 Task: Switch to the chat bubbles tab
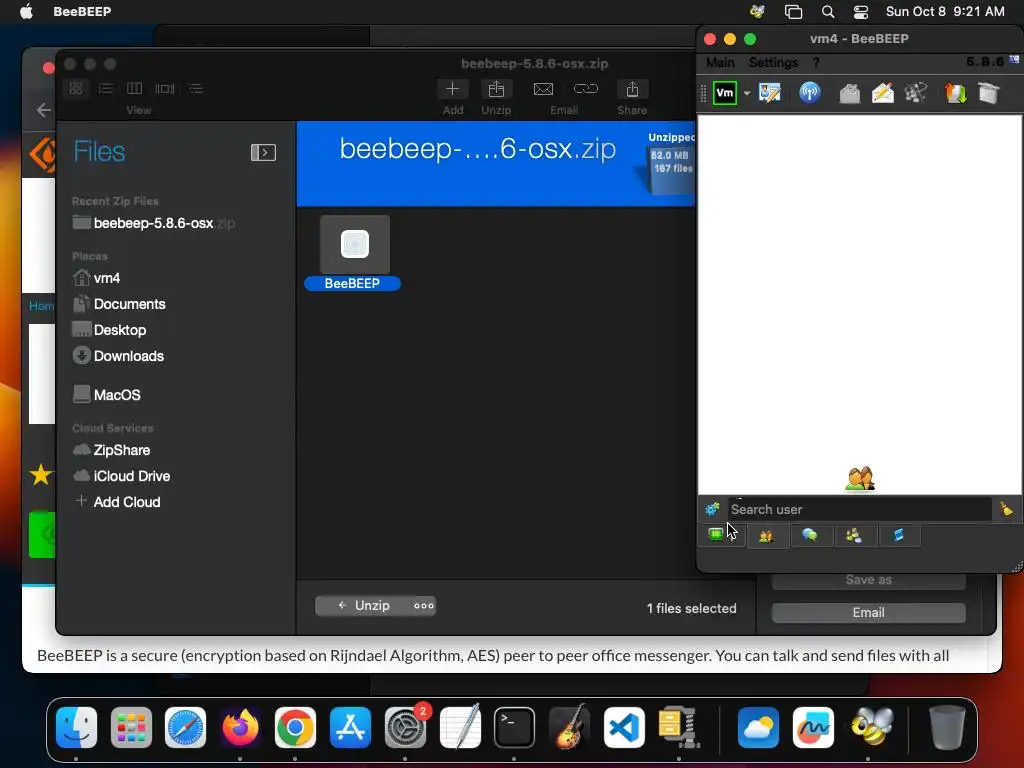[810, 536]
